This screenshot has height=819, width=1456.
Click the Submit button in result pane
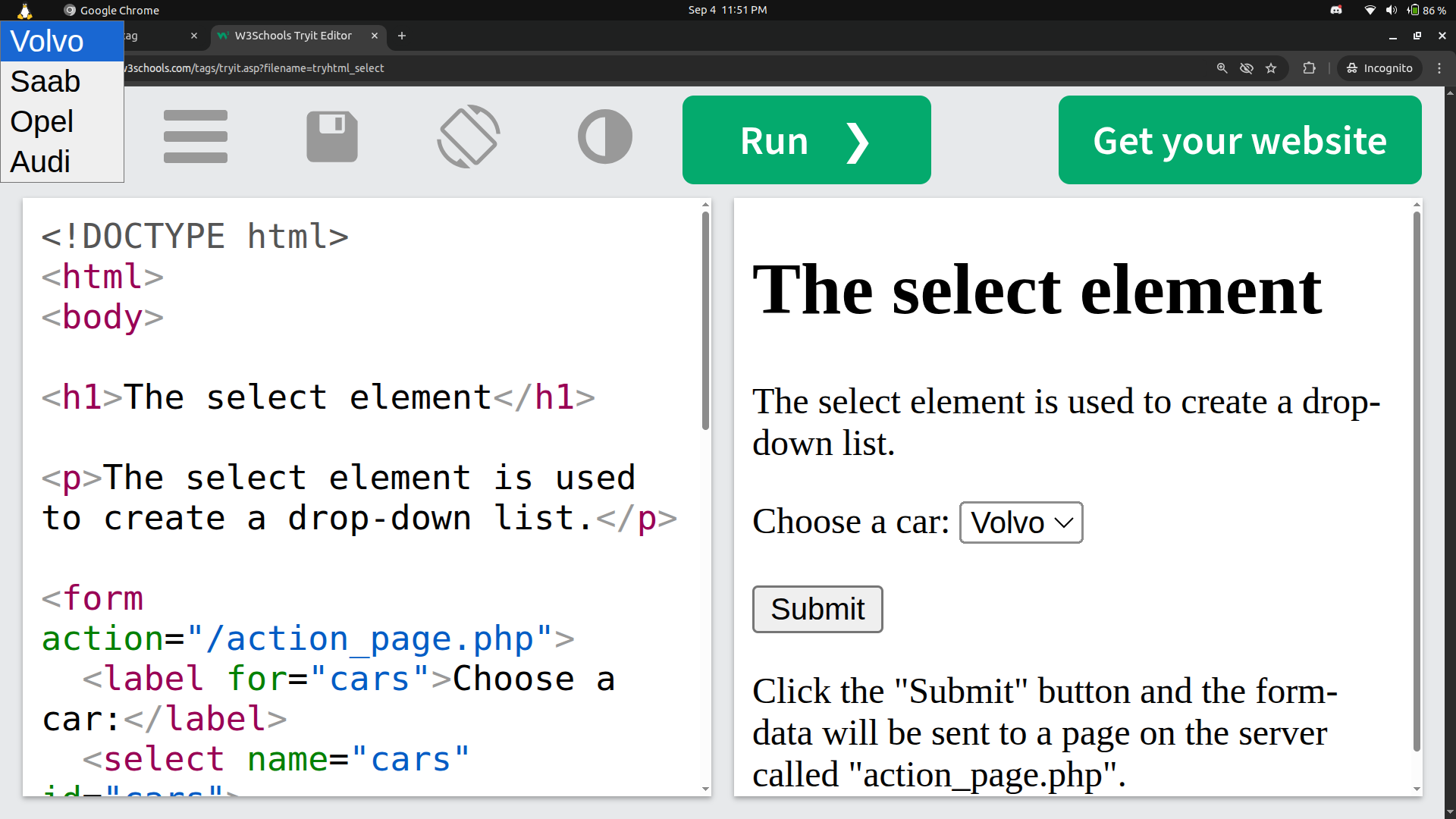coord(817,609)
